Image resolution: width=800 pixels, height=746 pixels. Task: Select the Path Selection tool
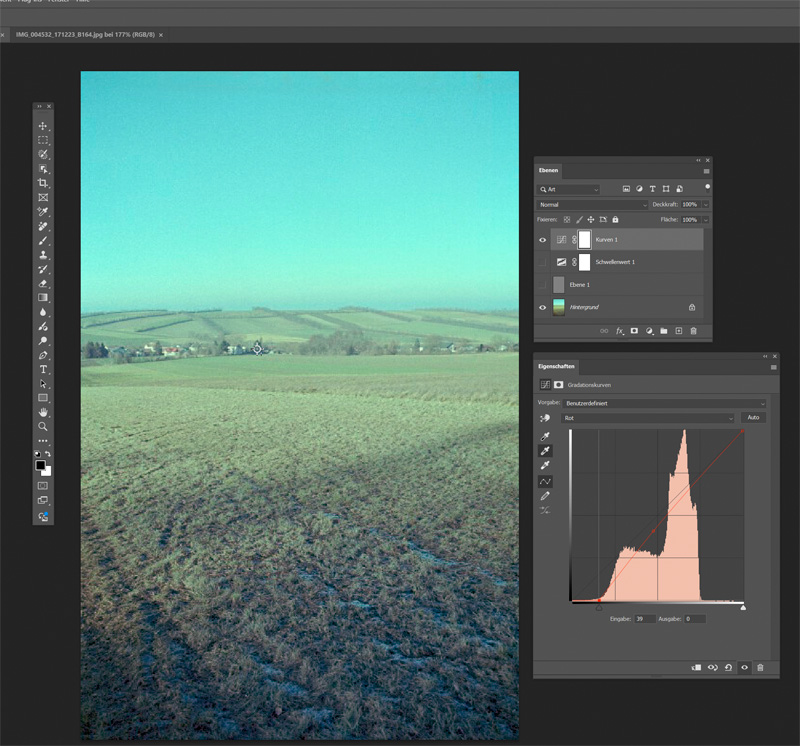tap(43, 384)
